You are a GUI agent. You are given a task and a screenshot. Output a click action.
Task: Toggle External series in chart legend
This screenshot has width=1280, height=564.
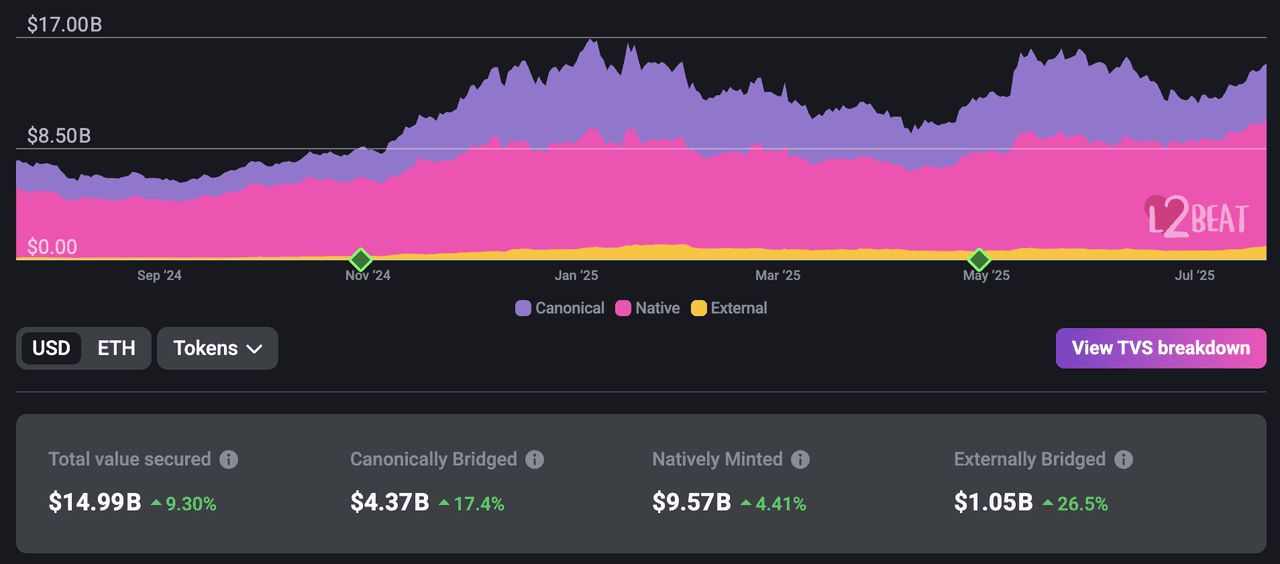pos(729,308)
